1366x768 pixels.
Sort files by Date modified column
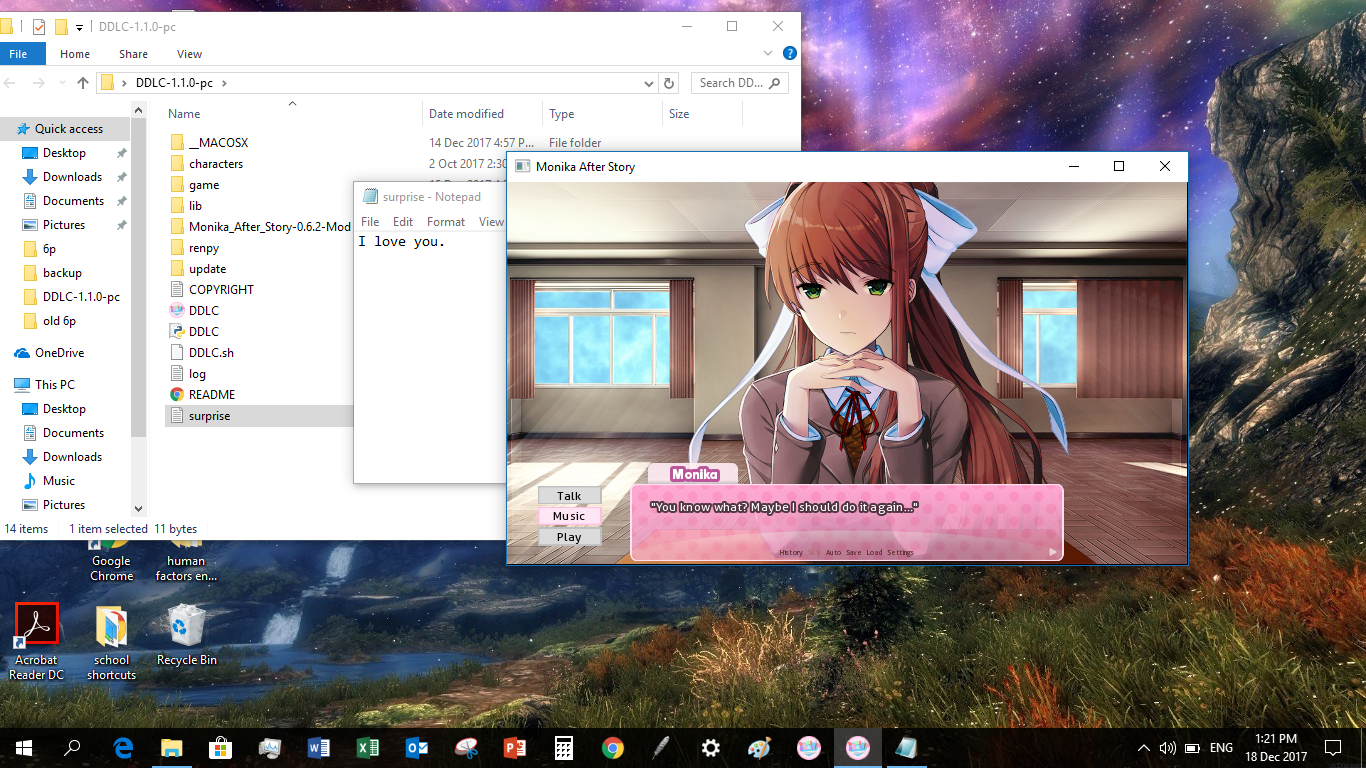click(x=466, y=114)
